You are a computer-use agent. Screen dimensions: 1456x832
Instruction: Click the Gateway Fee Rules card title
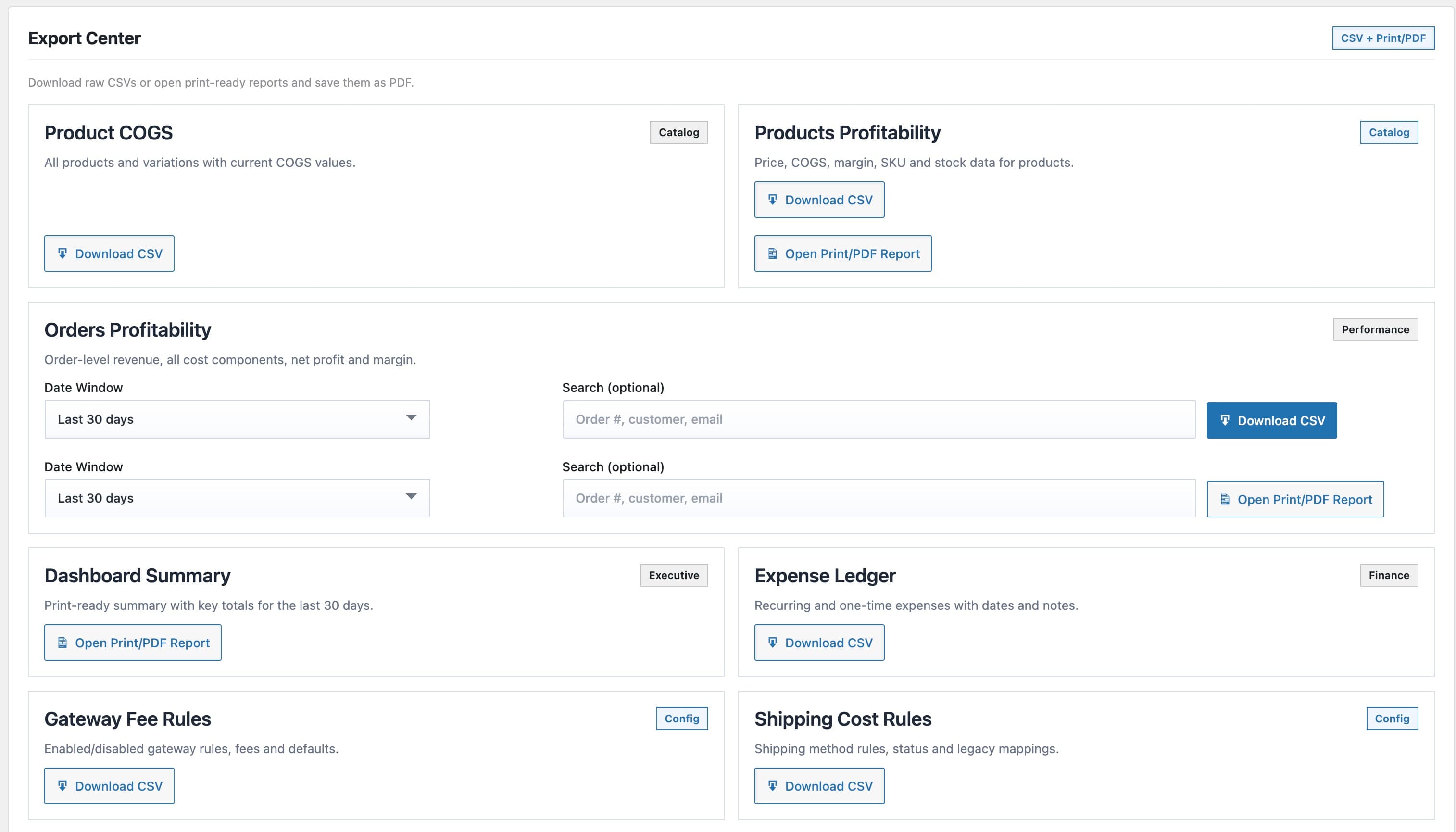[x=127, y=719]
